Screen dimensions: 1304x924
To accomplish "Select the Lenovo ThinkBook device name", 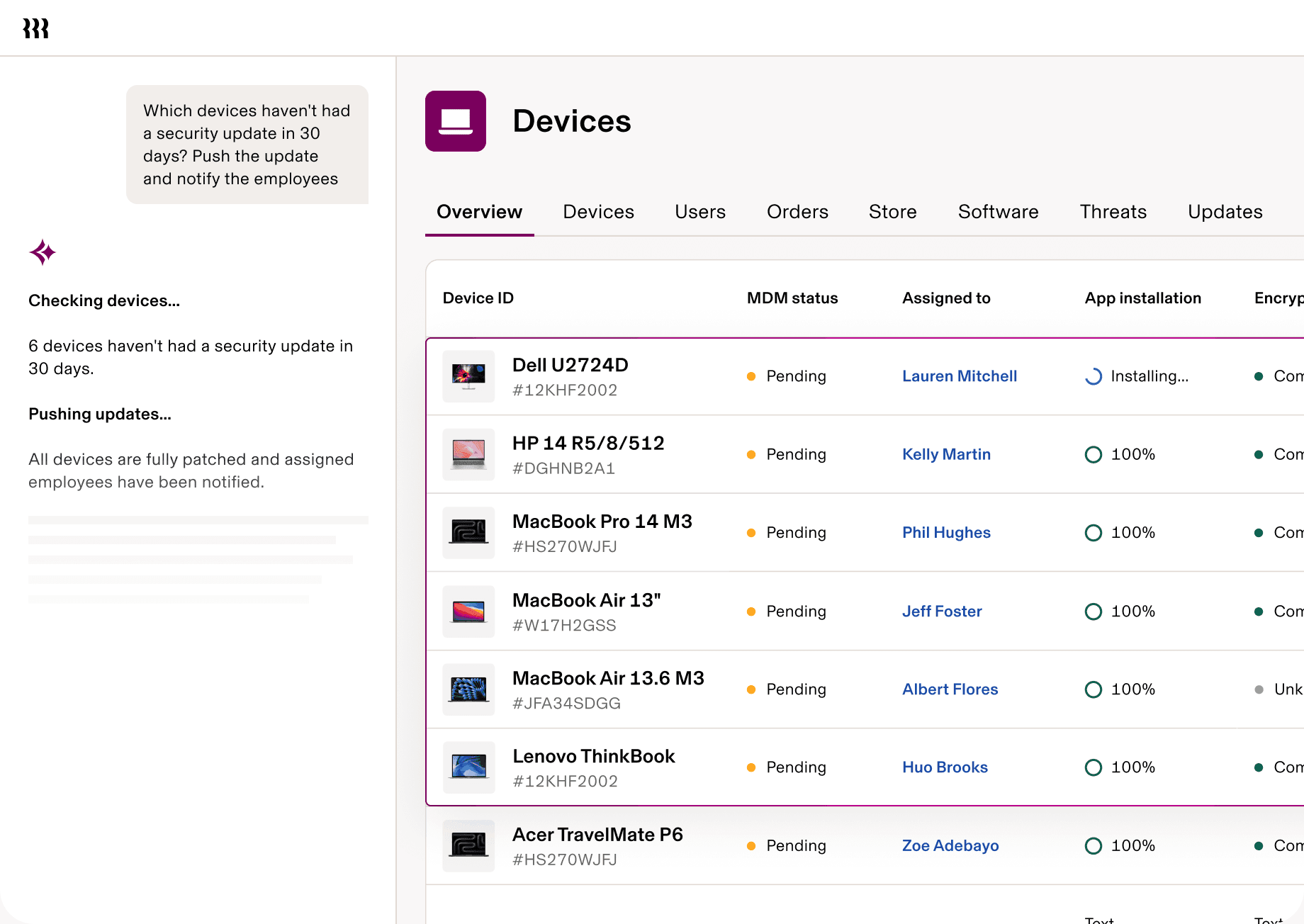I will (x=594, y=757).
